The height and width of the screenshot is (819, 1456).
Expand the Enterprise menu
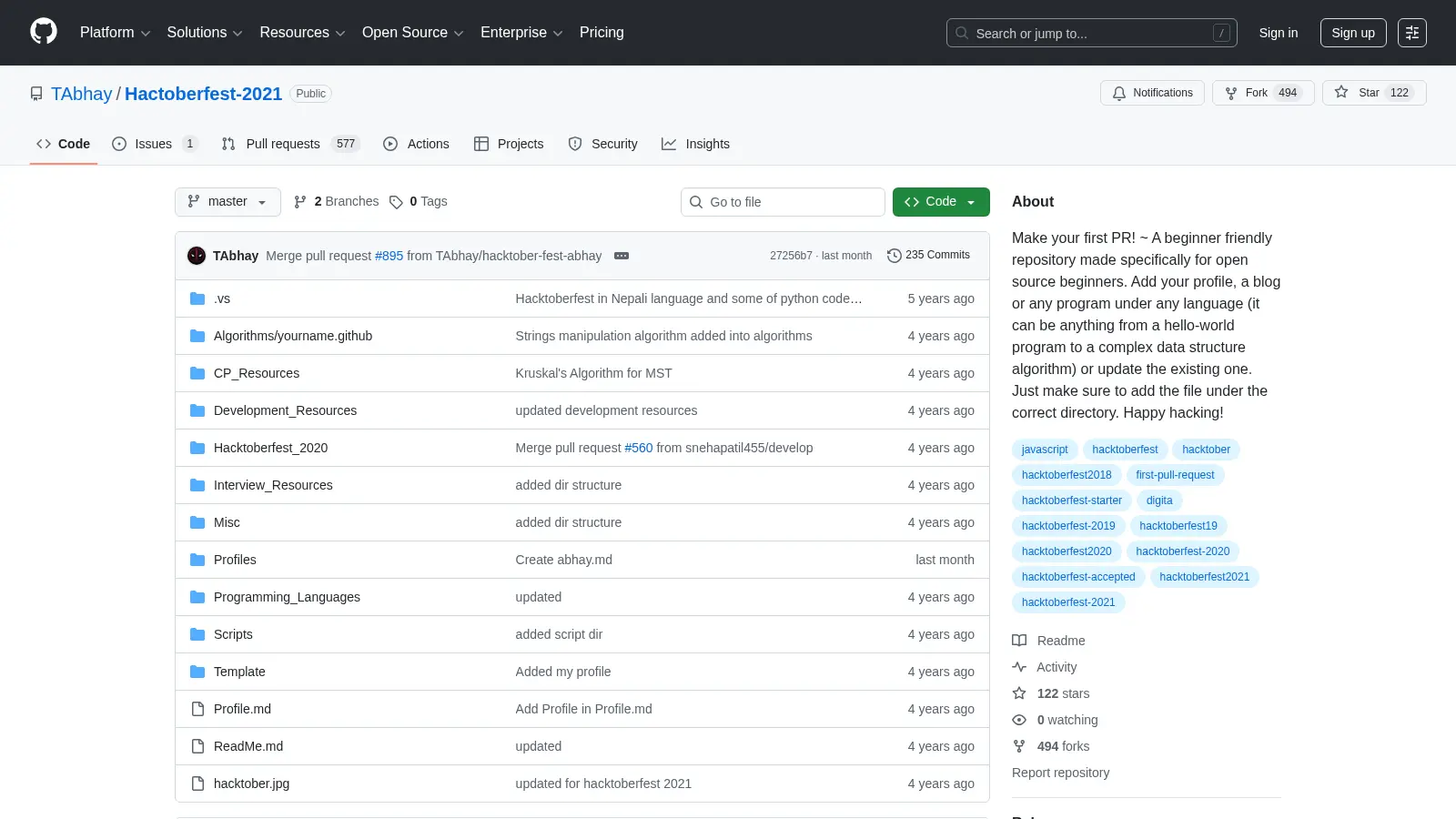tap(521, 33)
